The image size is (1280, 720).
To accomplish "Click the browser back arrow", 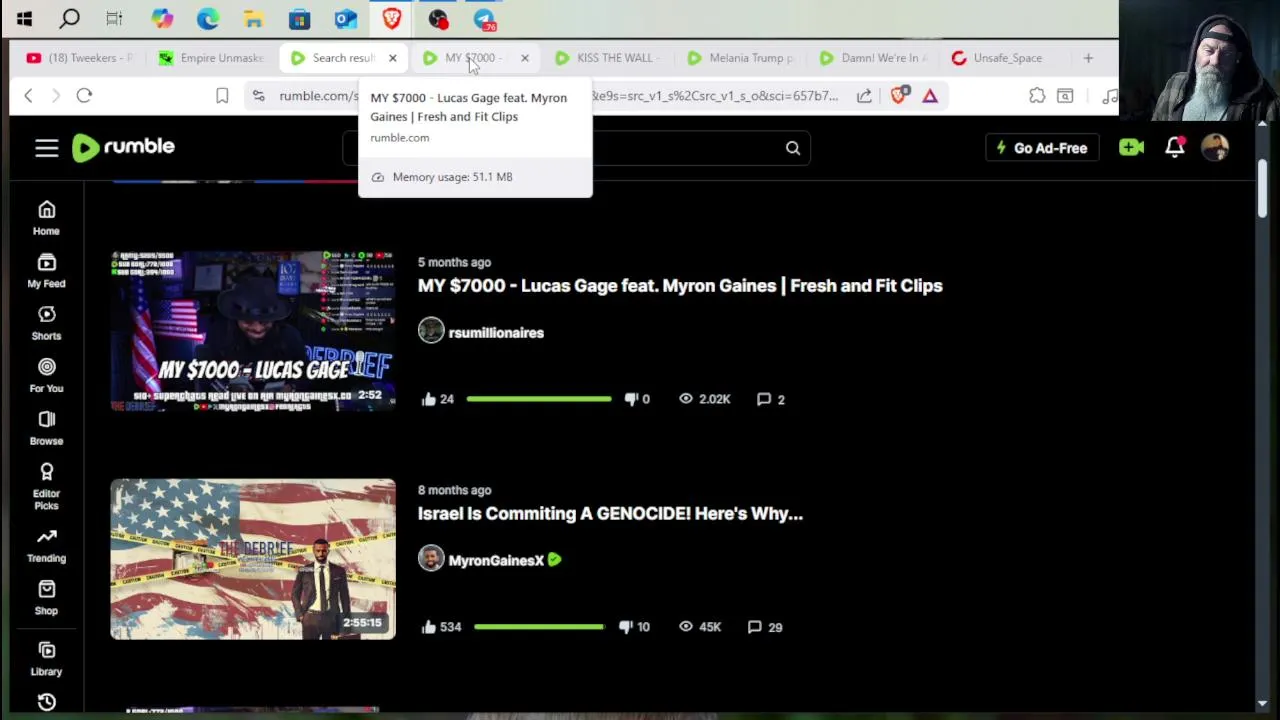I will [28, 96].
